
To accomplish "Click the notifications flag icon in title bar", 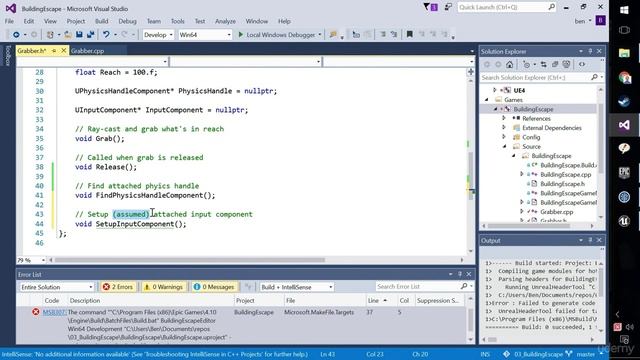I will (430, 7).
